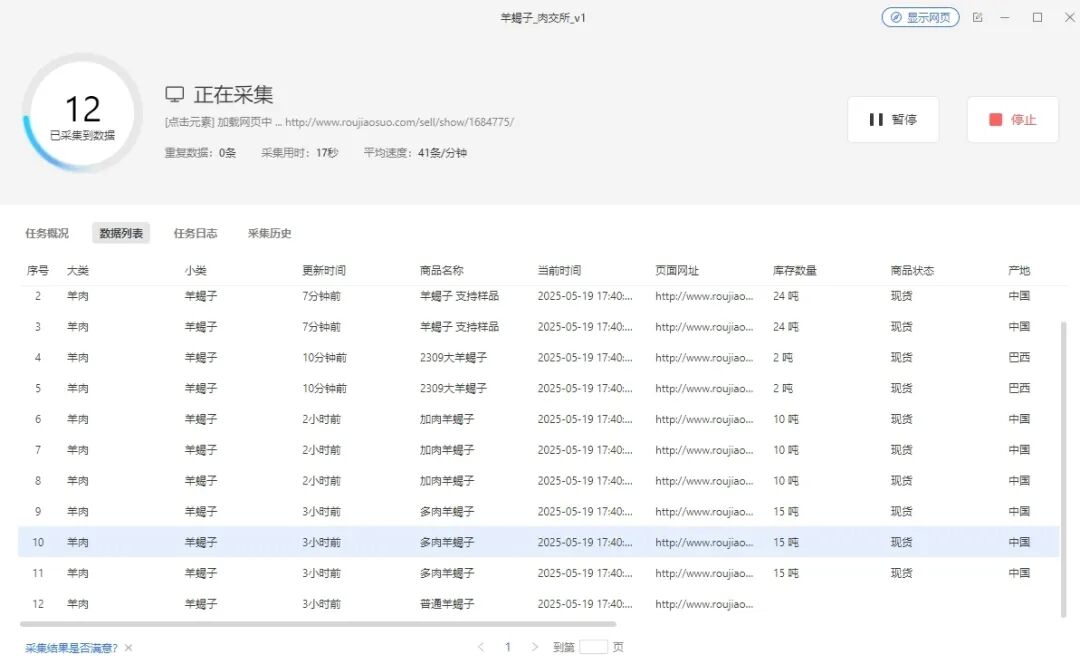The height and width of the screenshot is (664, 1080).
Task: Open the 任务日志 tab
Action: [x=196, y=232]
